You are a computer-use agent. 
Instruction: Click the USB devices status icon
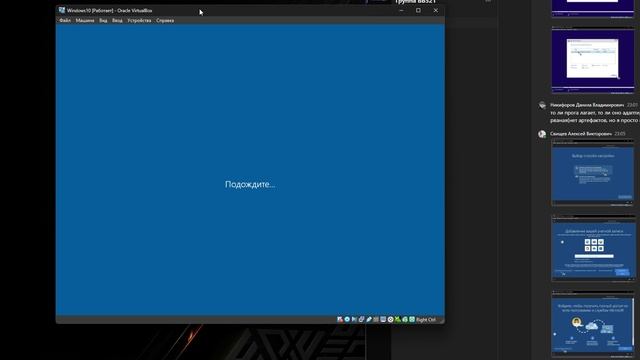(369, 320)
